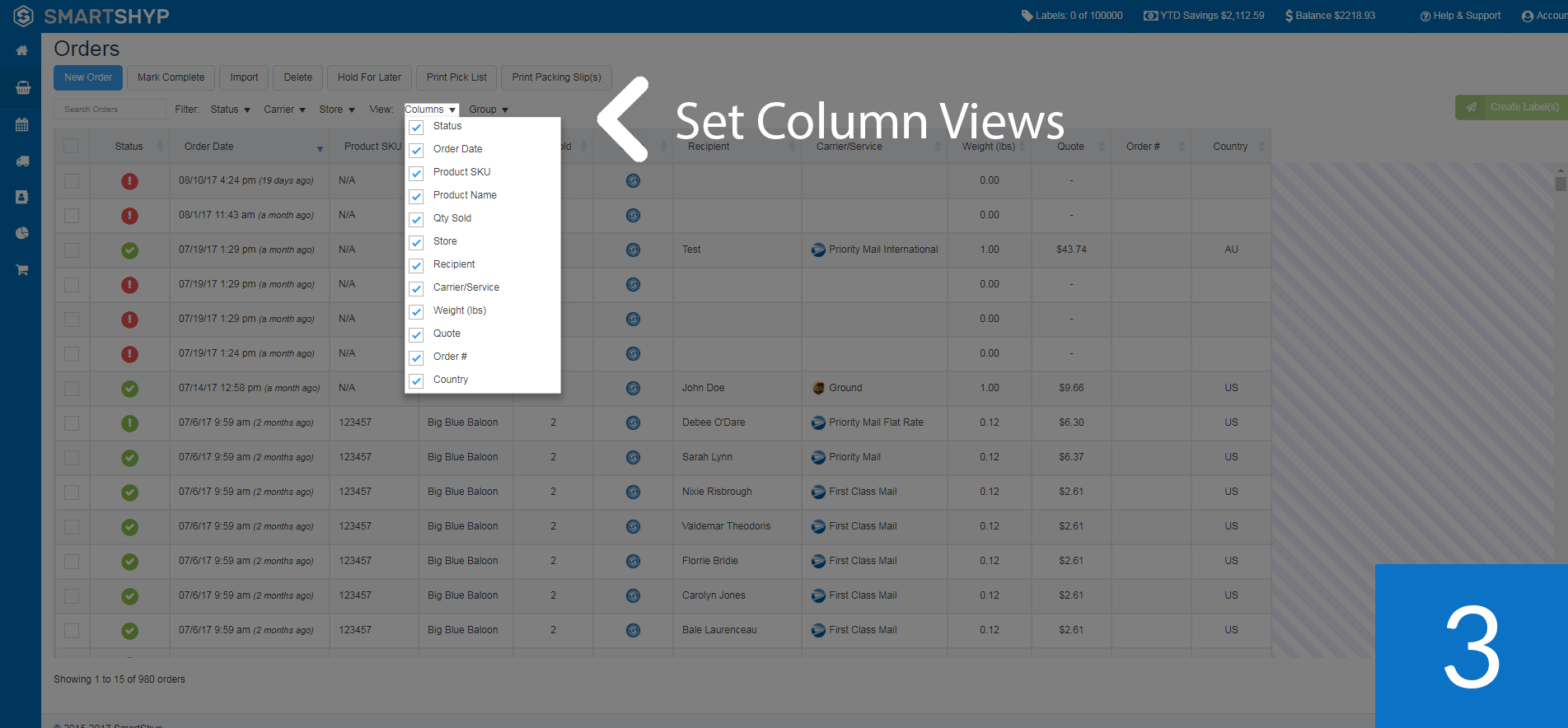Click USPS icon beside Priority Mail International
This screenshot has width=1568, height=728.
coord(818,250)
